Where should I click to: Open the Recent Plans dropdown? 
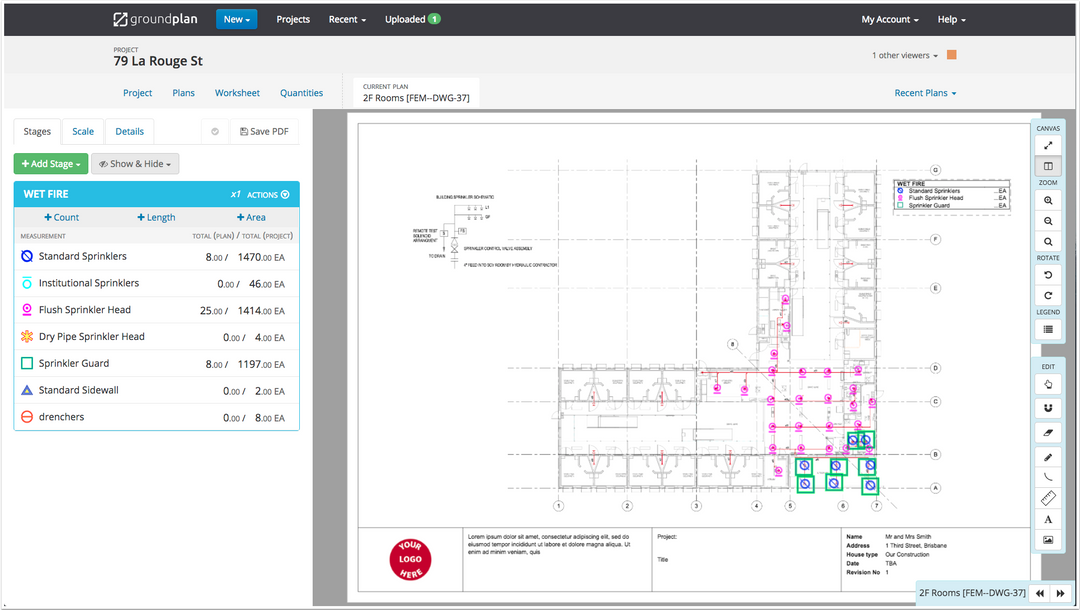click(x=924, y=92)
